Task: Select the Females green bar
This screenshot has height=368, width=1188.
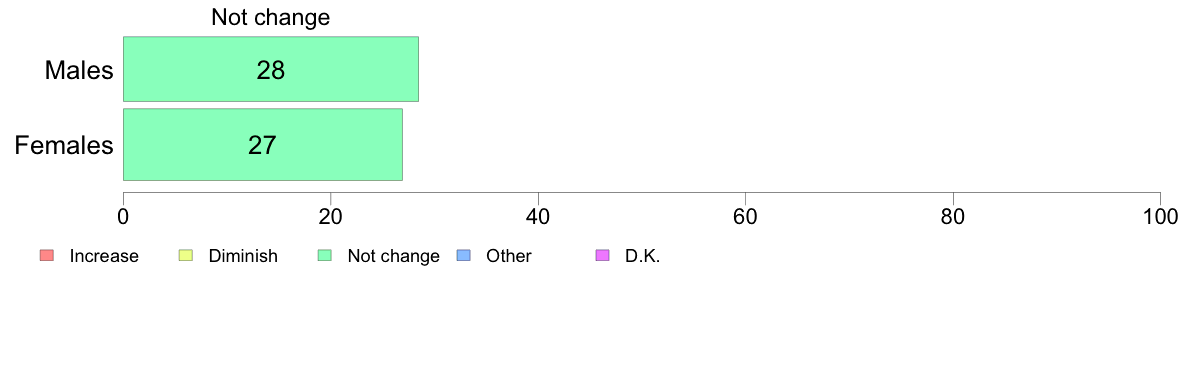Action: point(262,145)
